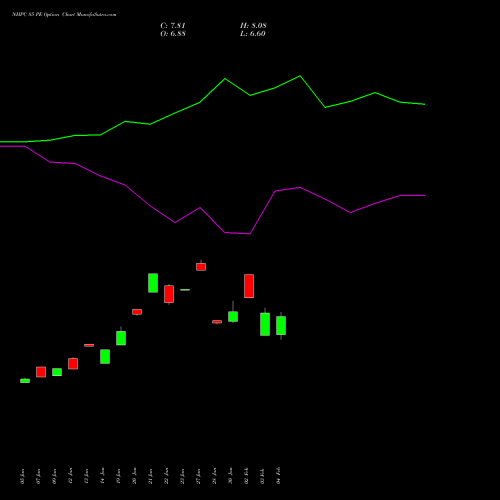Click the closing price value C: 7.81
The width and height of the screenshot is (500, 500).
point(173,26)
